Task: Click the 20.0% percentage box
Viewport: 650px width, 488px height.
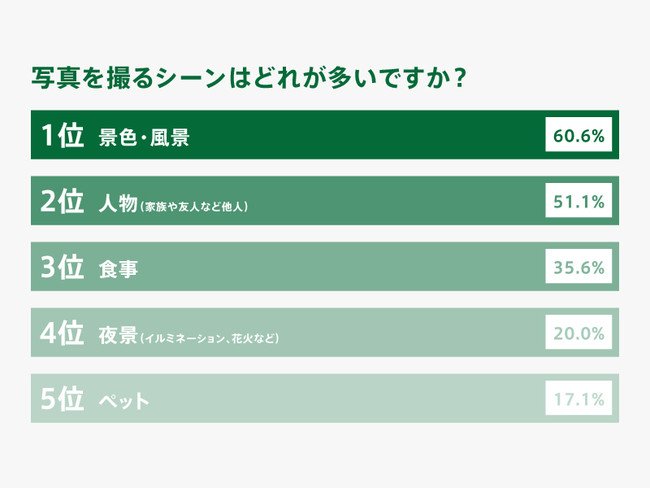Action: tap(578, 333)
